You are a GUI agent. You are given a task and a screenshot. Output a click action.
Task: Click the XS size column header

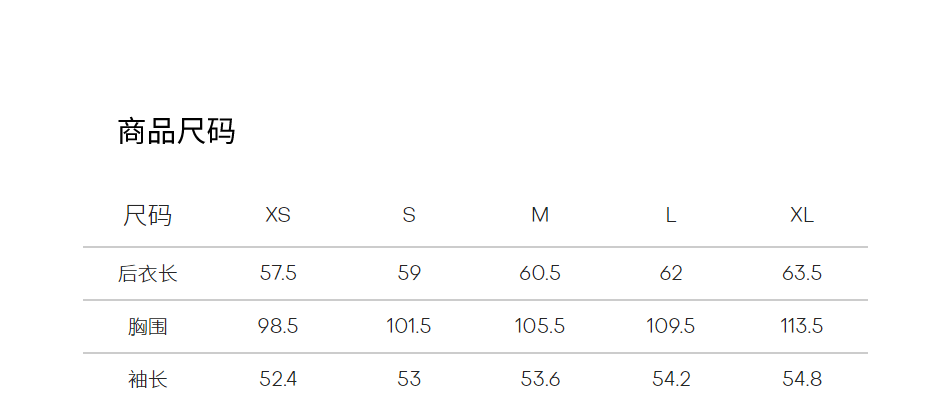click(278, 215)
